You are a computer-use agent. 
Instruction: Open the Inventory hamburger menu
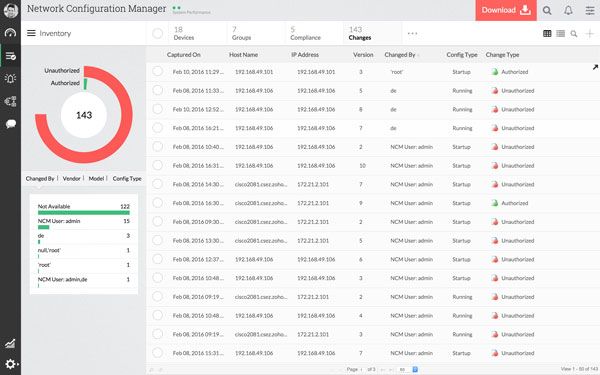(x=31, y=33)
